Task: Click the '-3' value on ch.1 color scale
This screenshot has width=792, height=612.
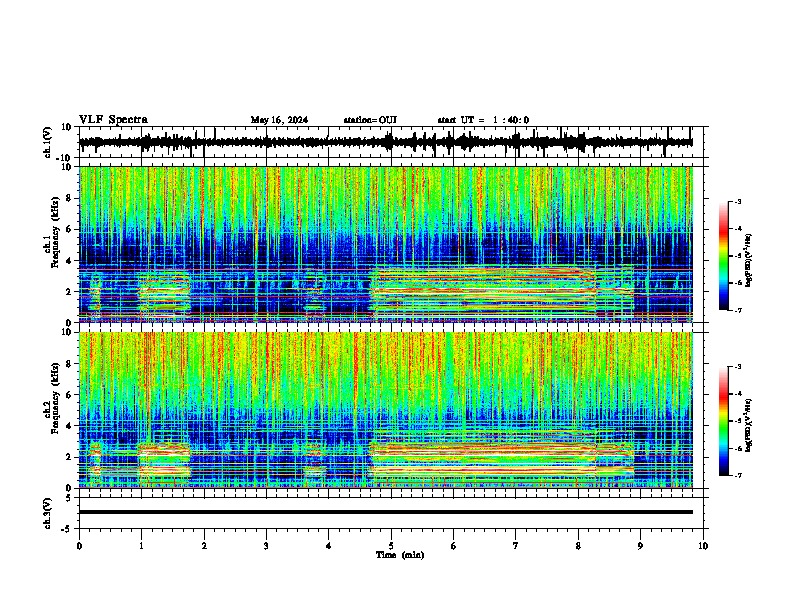Action: coord(737,201)
